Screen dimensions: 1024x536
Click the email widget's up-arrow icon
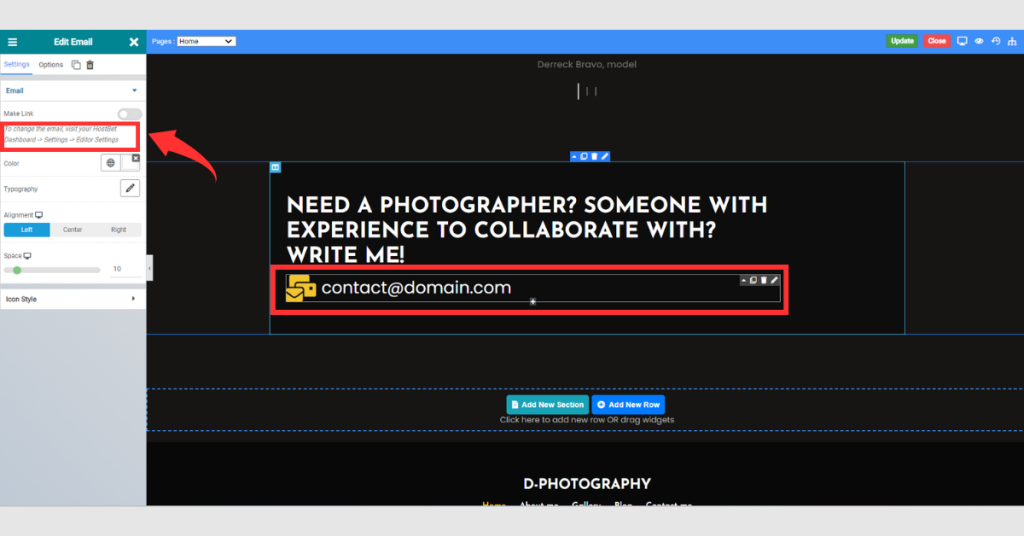(743, 280)
